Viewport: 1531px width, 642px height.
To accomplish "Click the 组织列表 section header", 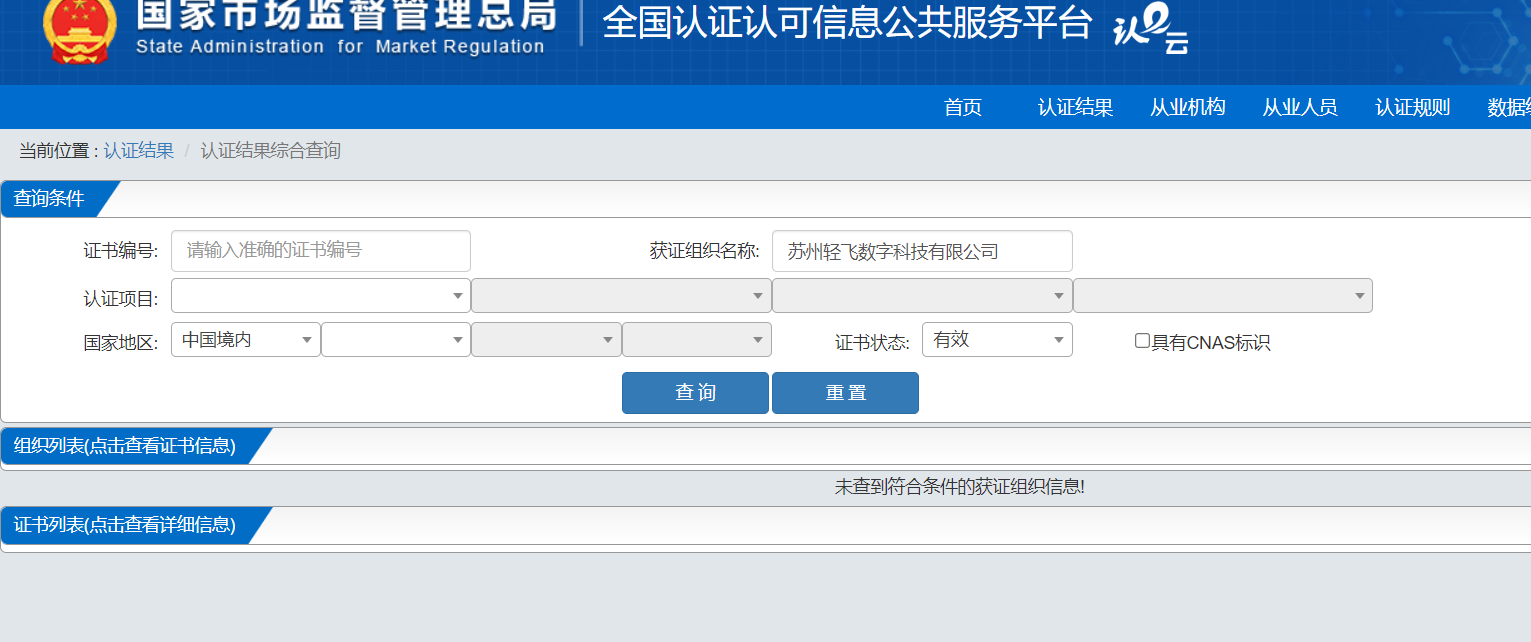I will pyautogui.click(x=125, y=446).
